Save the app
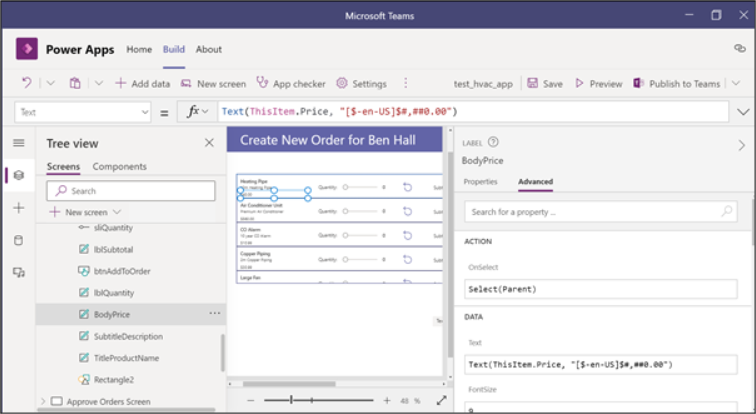The image size is (756, 414). click(545, 83)
